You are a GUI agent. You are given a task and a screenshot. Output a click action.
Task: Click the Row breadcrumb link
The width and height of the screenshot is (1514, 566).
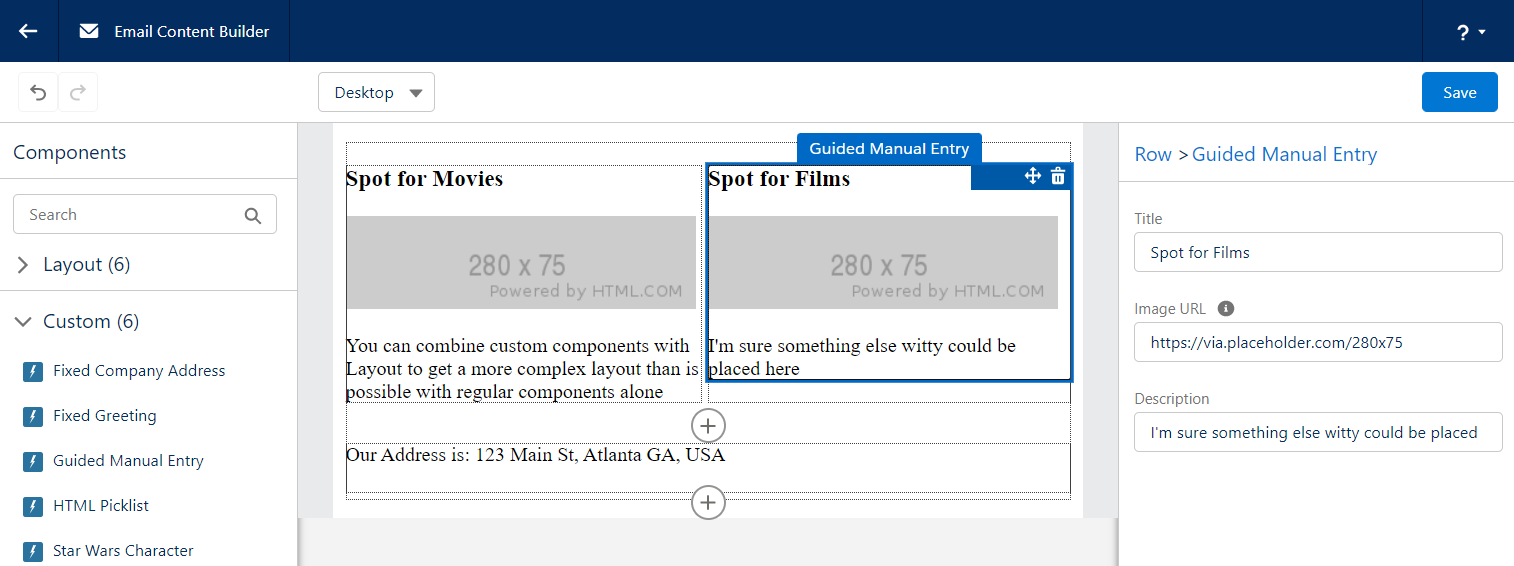click(1153, 154)
